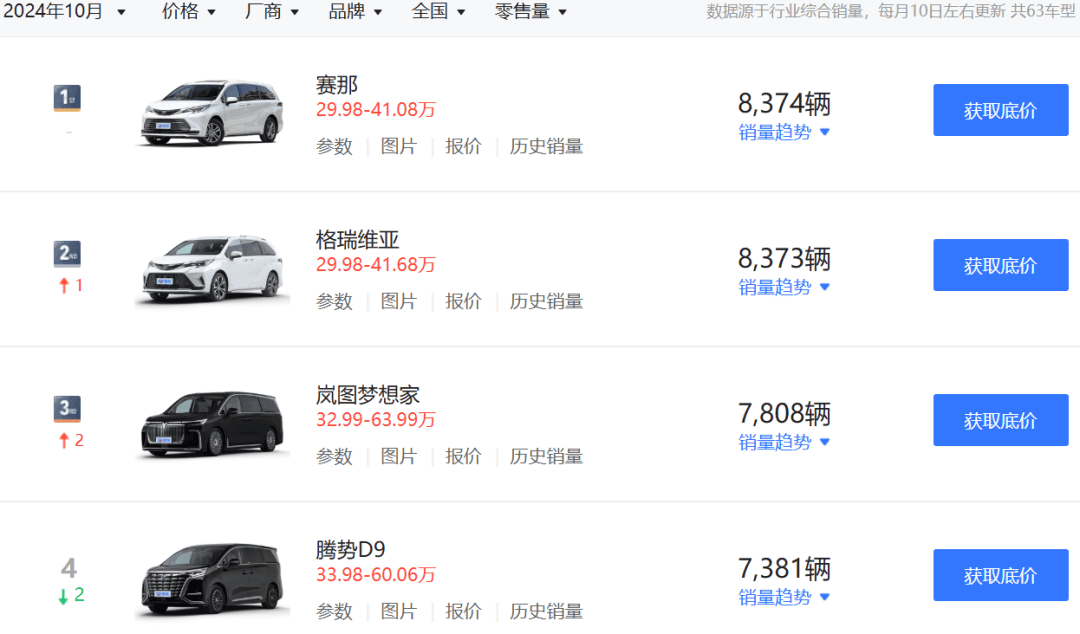Image resolution: width=1080 pixels, height=634 pixels.
Task: Click the first place rank badge
Action: pyautogui.click(x=67, y=98)
